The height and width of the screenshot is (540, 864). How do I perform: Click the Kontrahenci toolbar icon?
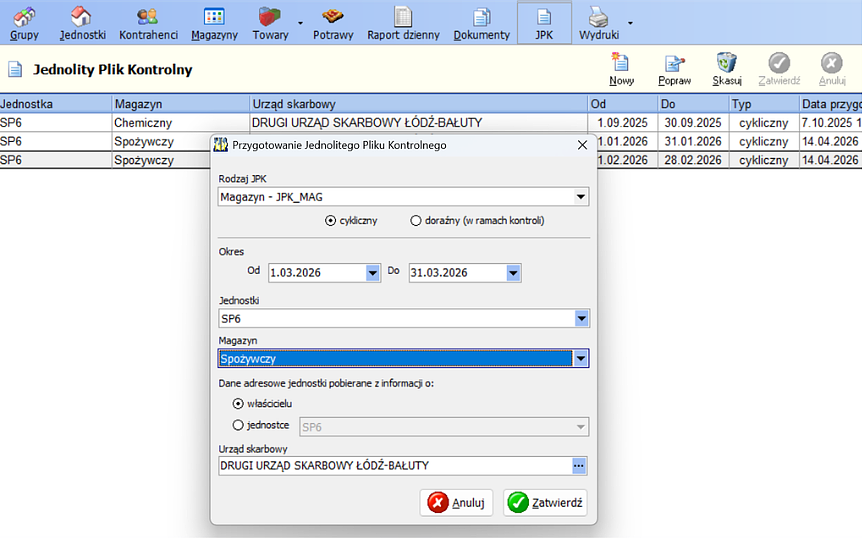(x=148, y=22)
